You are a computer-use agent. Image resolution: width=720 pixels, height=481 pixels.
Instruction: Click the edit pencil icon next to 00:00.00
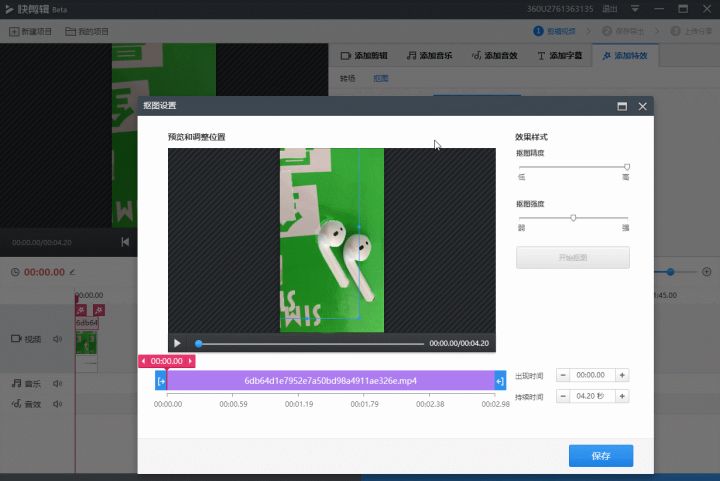(x=73, y=272)
